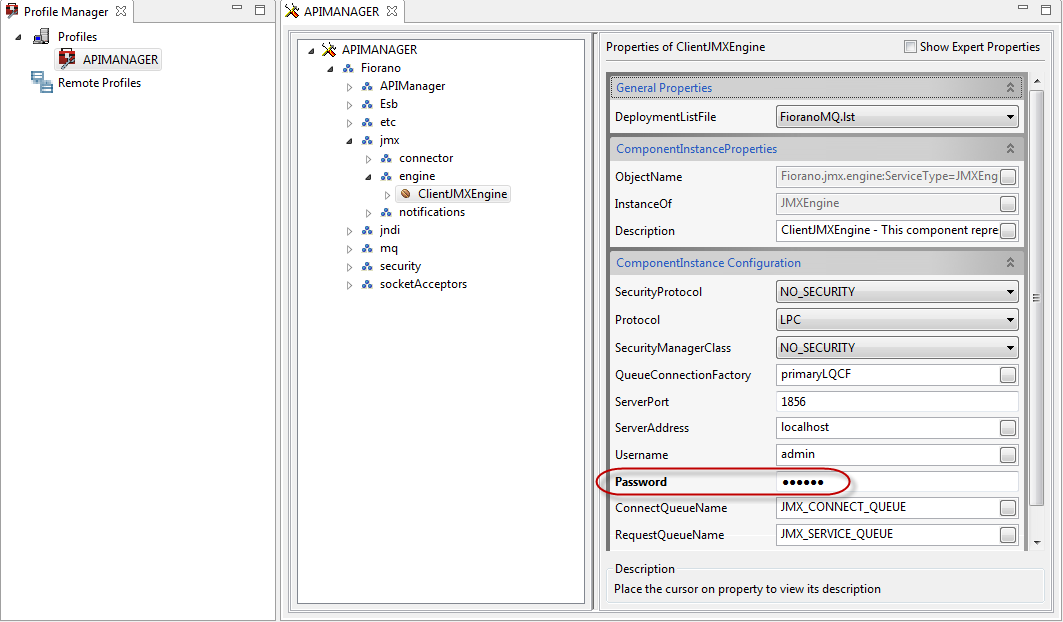Click the APIManager node icon in tree

pos(367,86)
